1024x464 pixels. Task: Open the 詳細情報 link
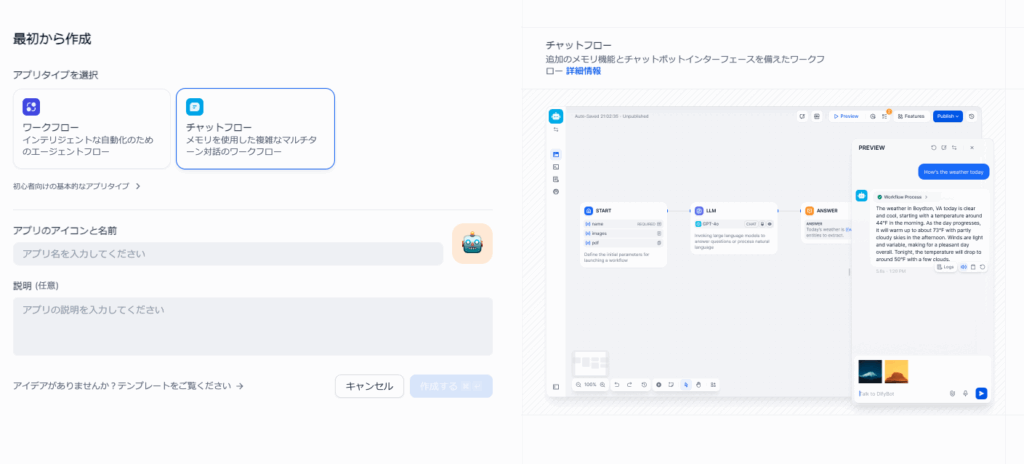pyautogui.click(x=583, y=71)
